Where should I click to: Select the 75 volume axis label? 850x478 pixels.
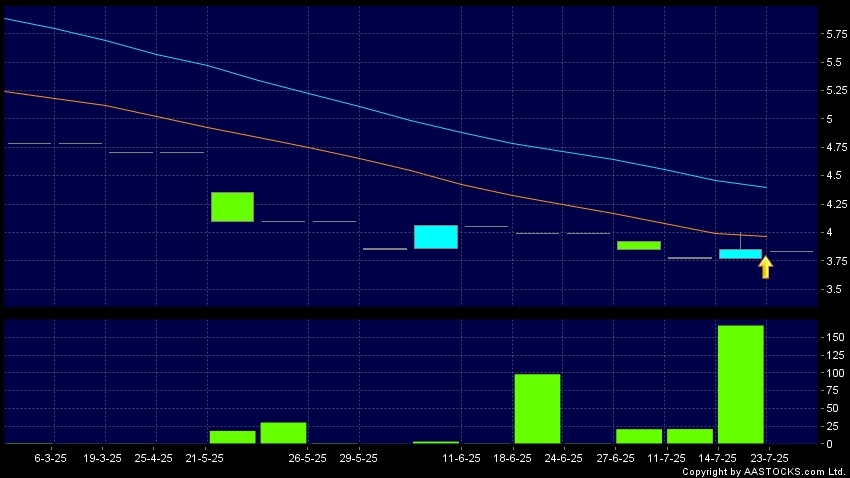pyautogui.click(x=832, y=391)
